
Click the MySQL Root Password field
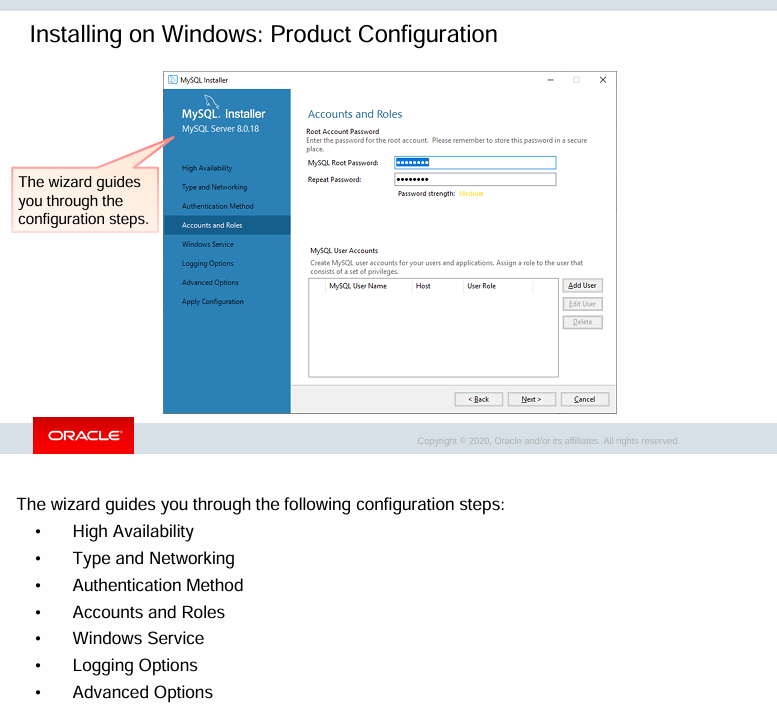[475, 163]
